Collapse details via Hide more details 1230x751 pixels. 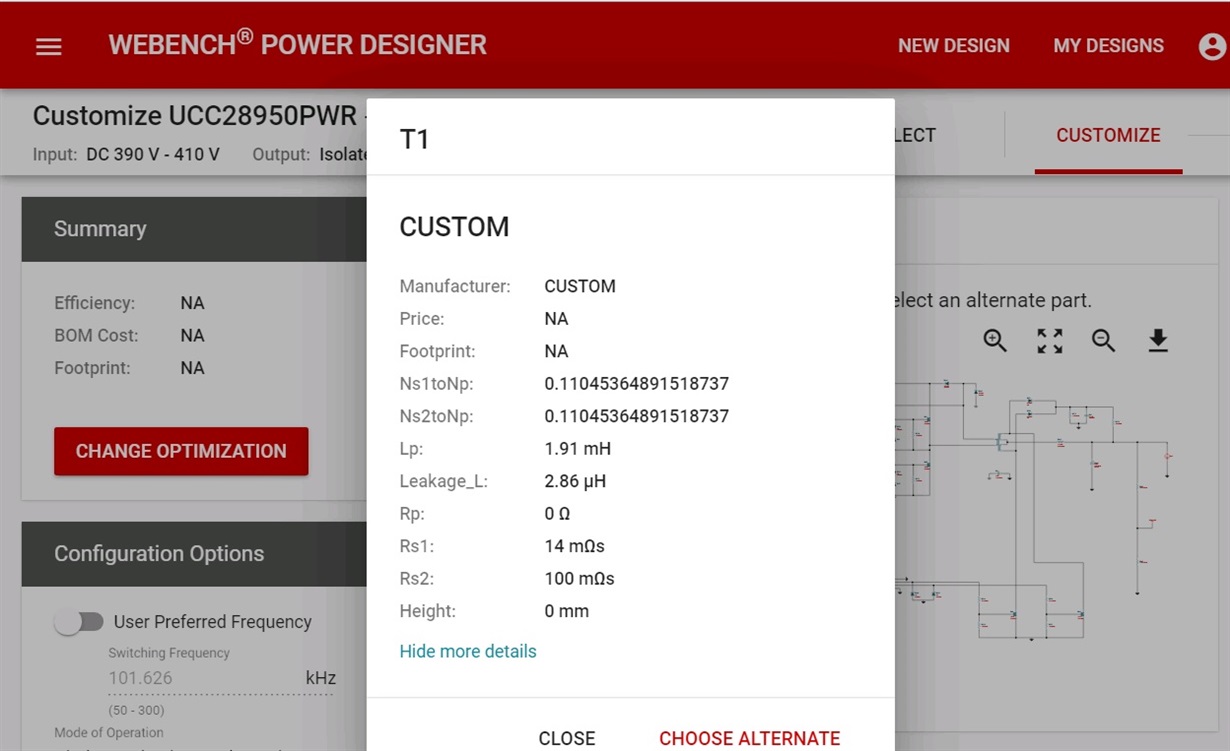pyautogui.click(x=468, y=651)
